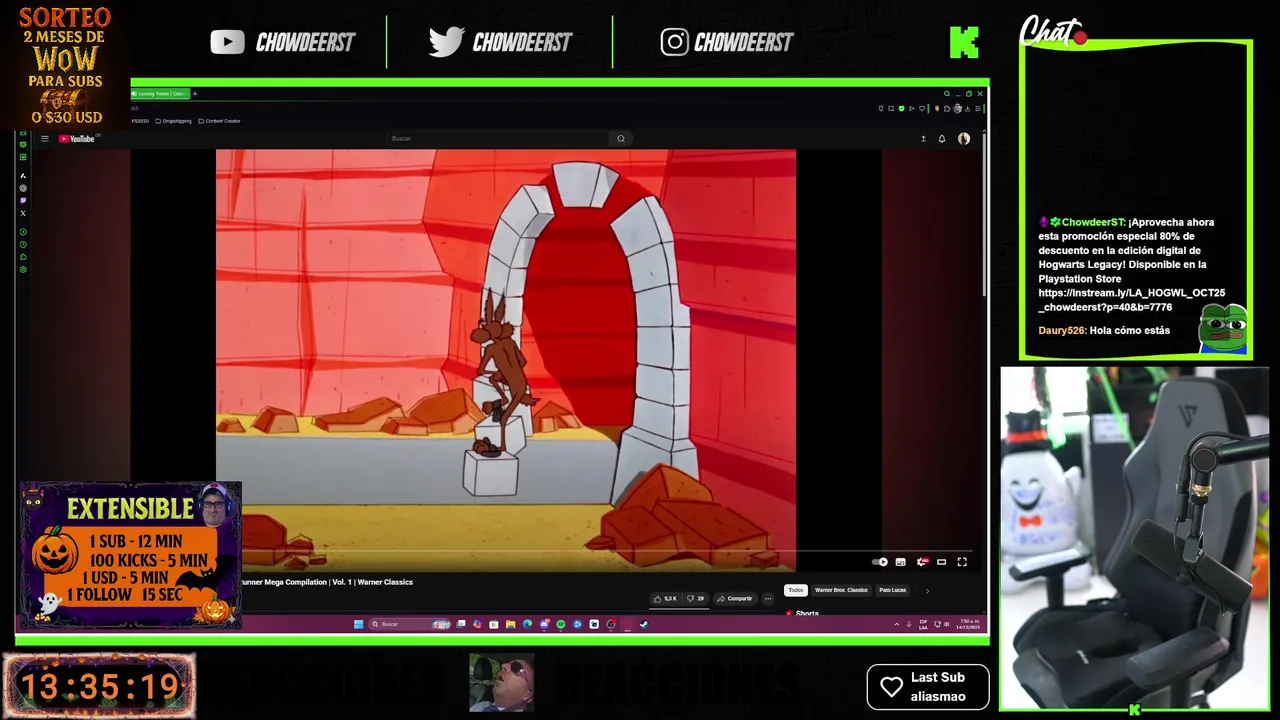This screenshot has height=720, width=1280.
Task: Switch to theater mode view
Action: (941, 562)
